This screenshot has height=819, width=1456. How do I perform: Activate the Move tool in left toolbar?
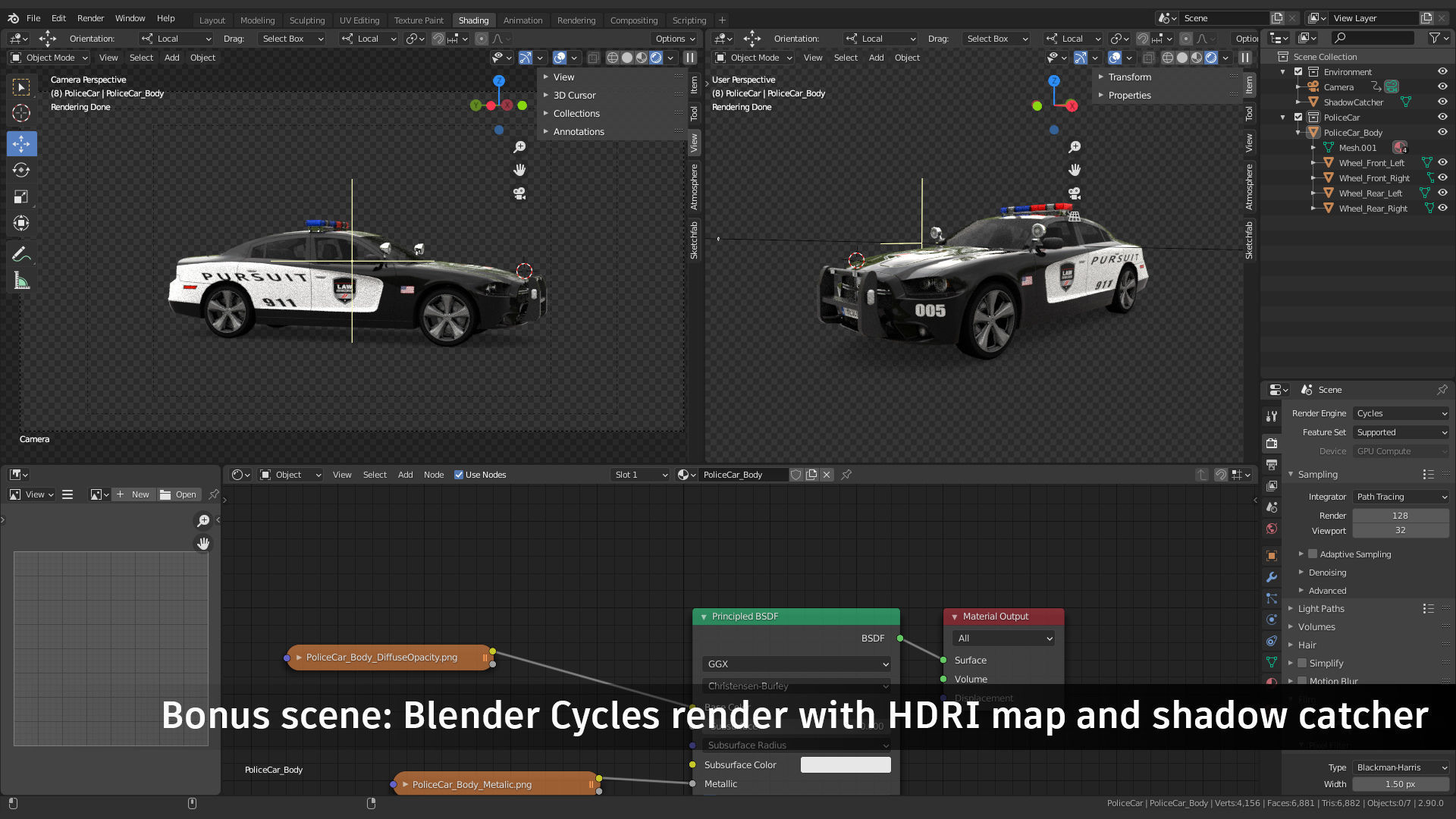click(21, 143)
